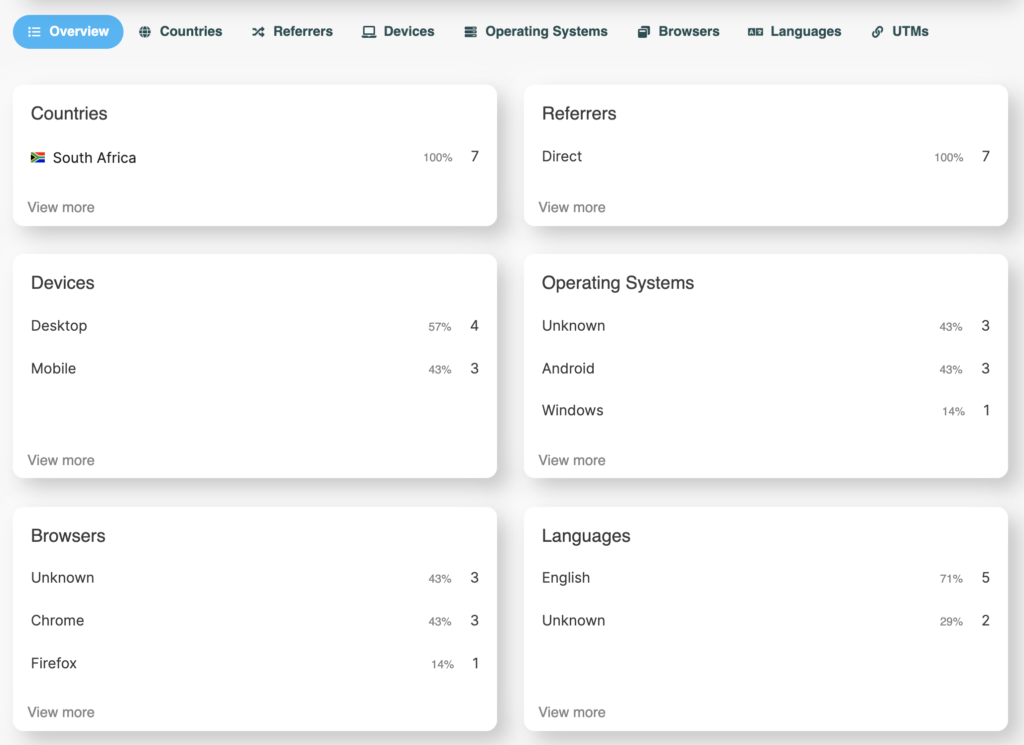Click View more in the Languages card
The width and height of the screenshot is (1024, 745).
(x=572, y=712)
